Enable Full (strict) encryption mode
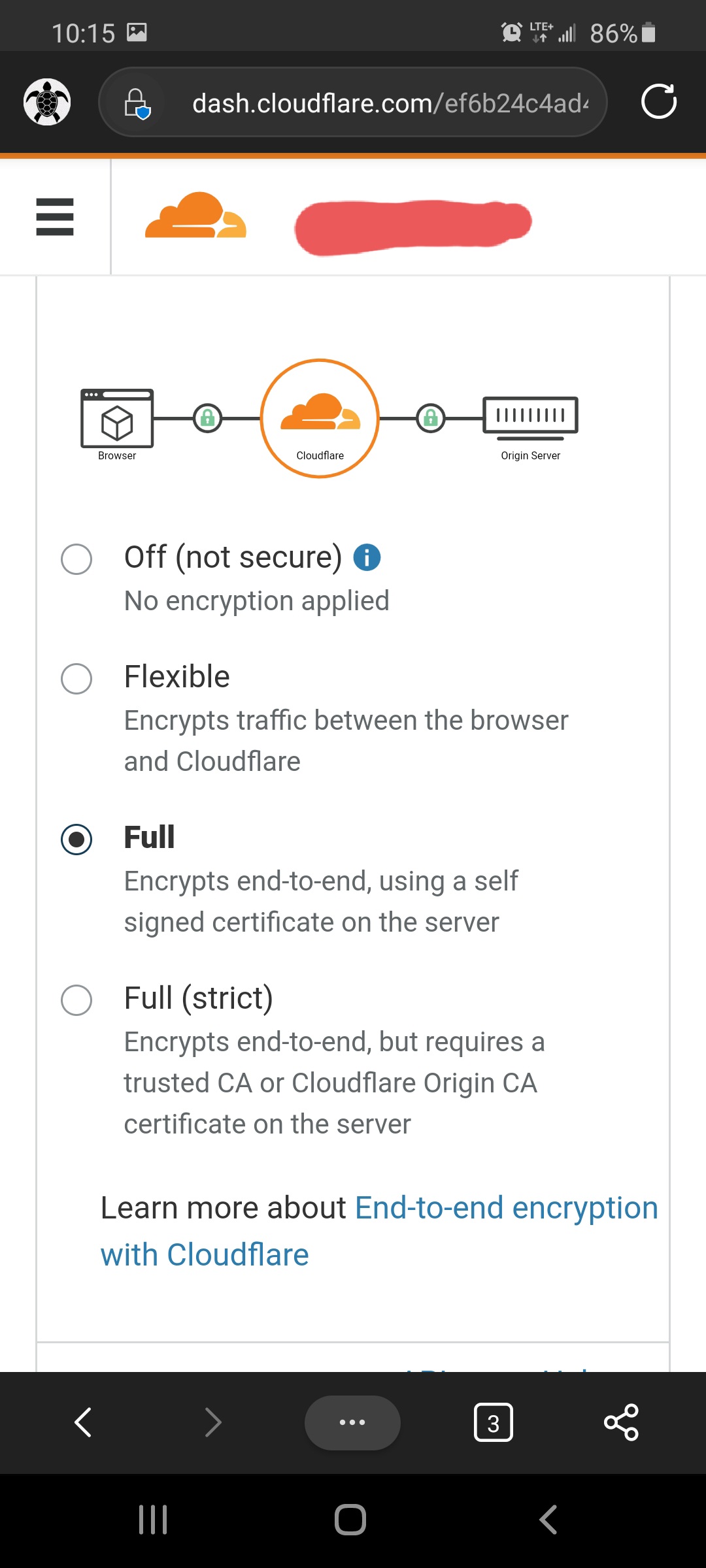 click(76, 1000)
